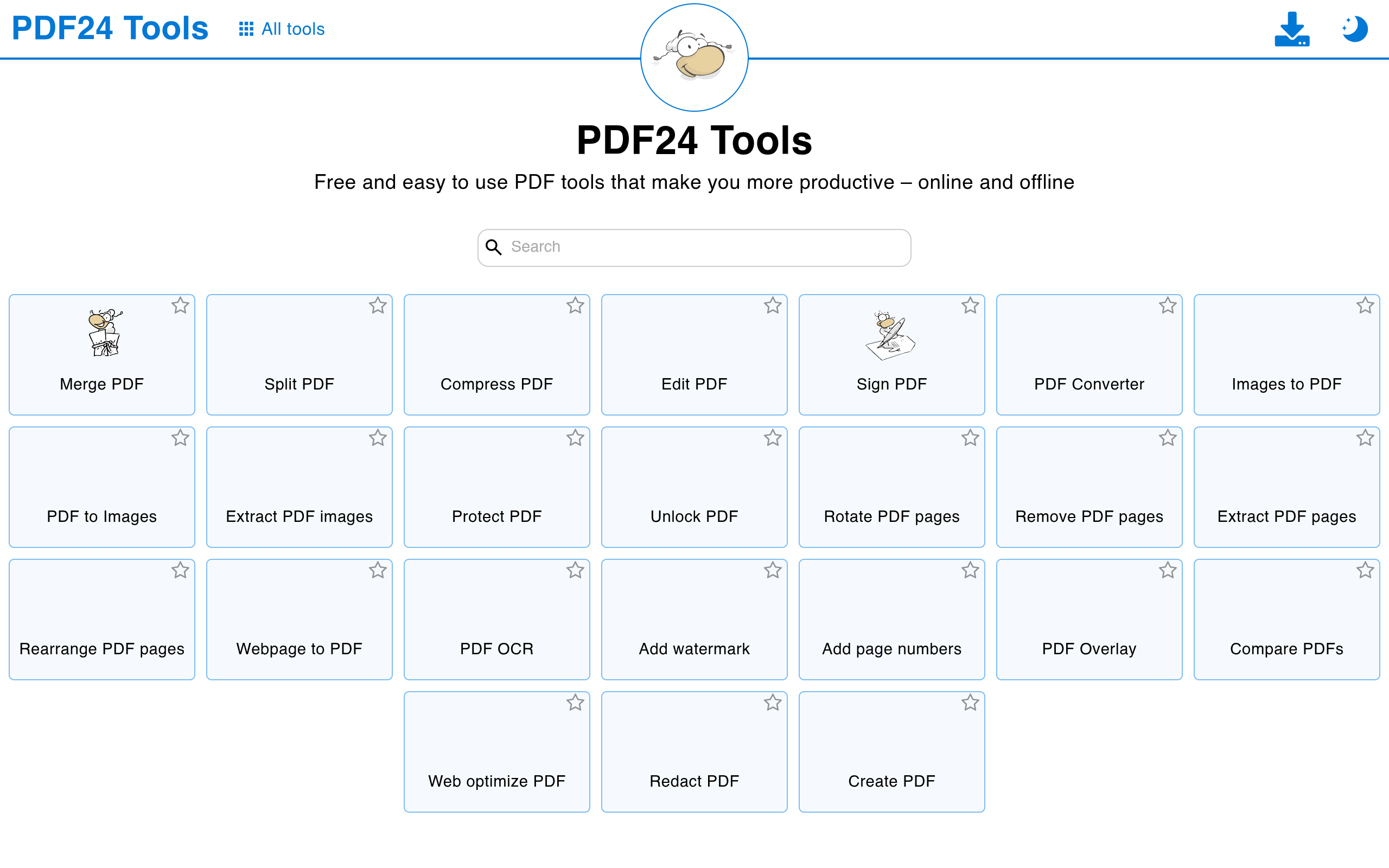Star the Images to PDF tile

[x=1365, y=305]
